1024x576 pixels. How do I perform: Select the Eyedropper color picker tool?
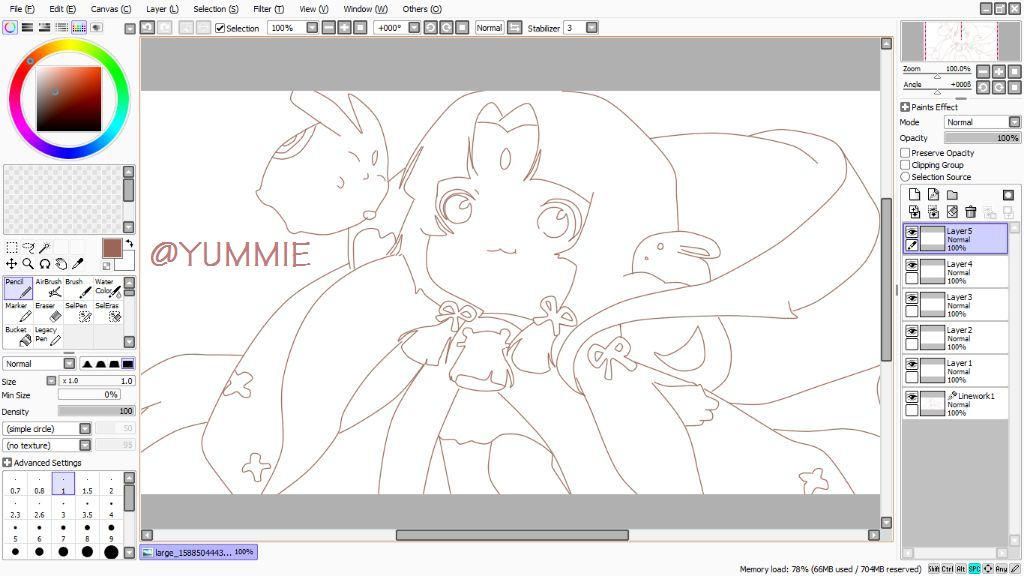tap(77, 264)
